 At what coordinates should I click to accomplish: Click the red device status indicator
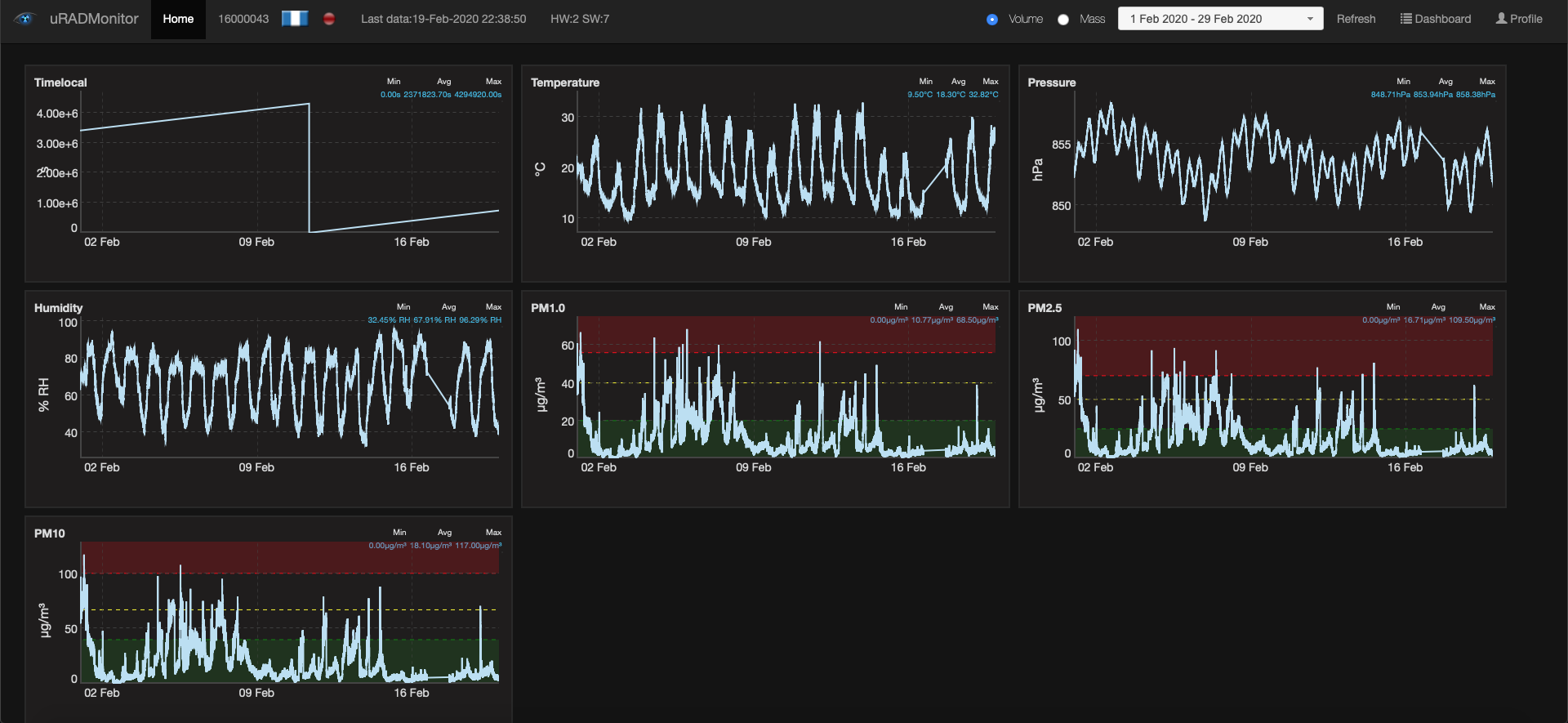329,19
